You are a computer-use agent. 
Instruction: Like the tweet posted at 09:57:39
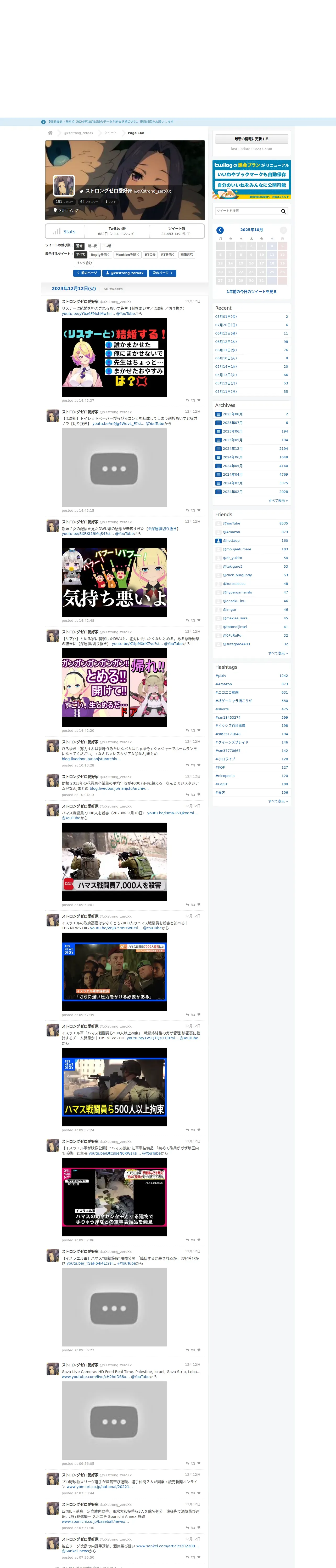coord(199,1015)
